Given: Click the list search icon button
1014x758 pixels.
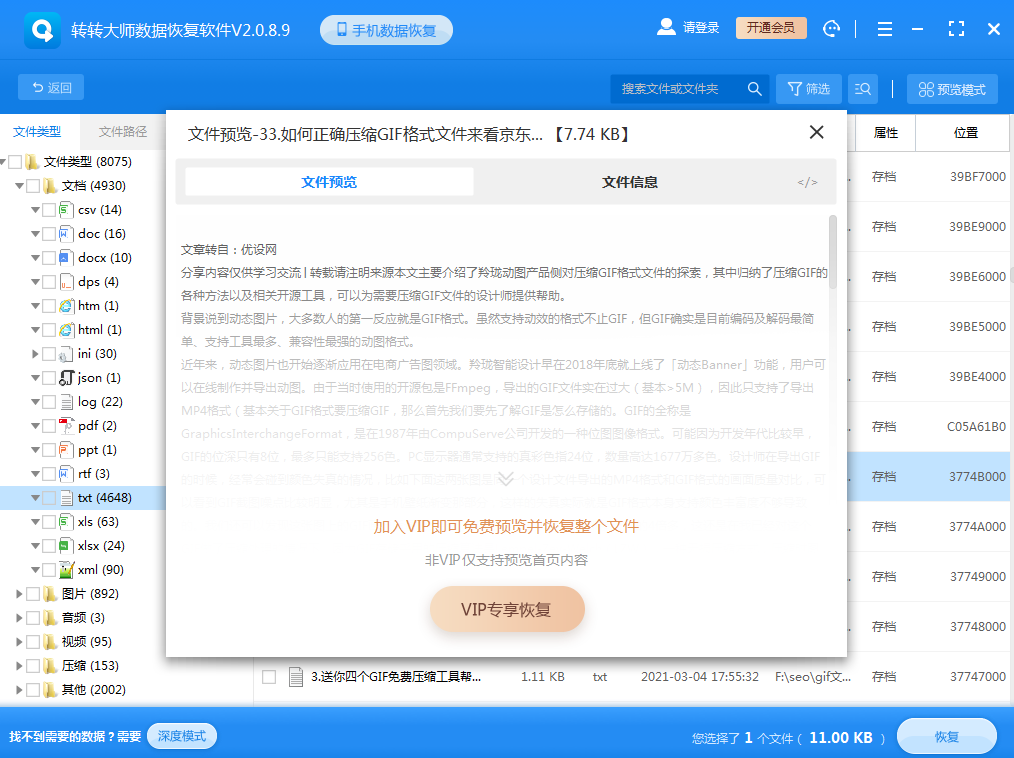Looking at the screenshot, I should [x=863, y=89].
